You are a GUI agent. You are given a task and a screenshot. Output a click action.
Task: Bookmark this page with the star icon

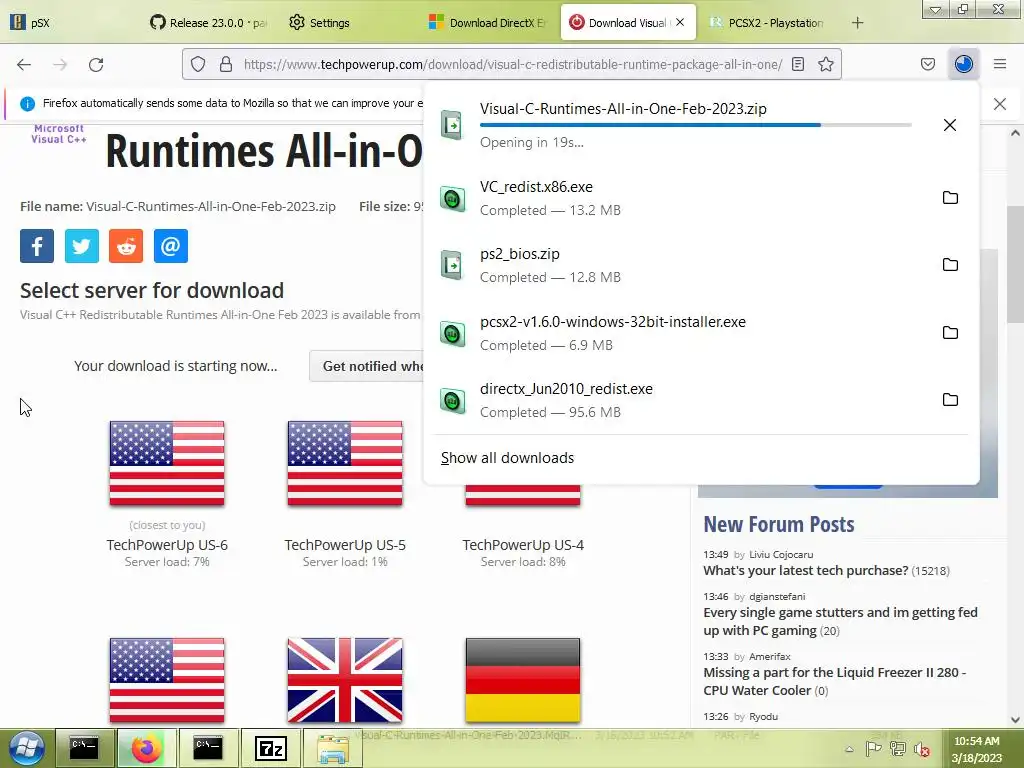(x=825, y=64)
